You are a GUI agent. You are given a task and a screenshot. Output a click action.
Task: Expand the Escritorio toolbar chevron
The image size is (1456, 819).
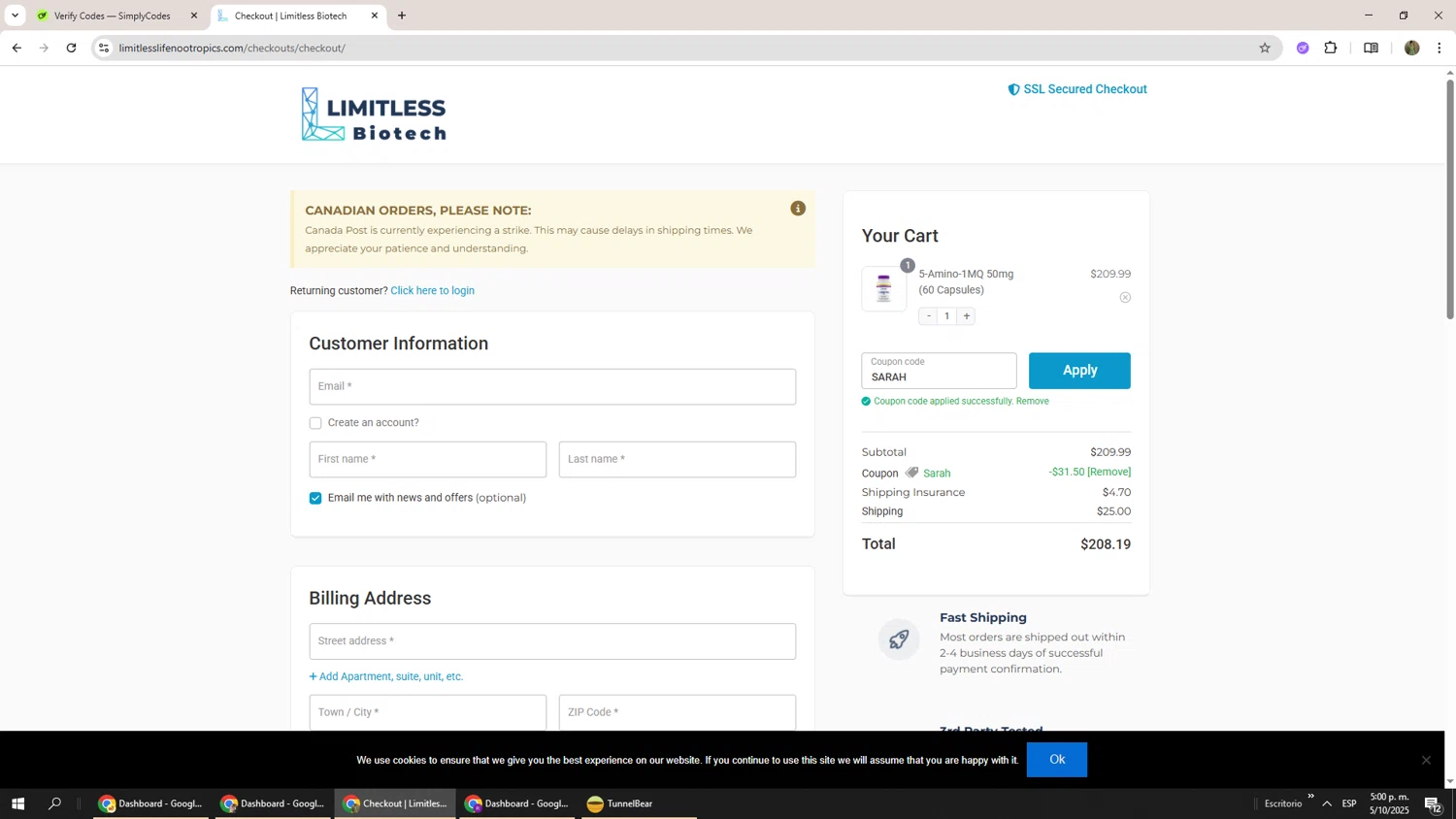click(1310, 798)
